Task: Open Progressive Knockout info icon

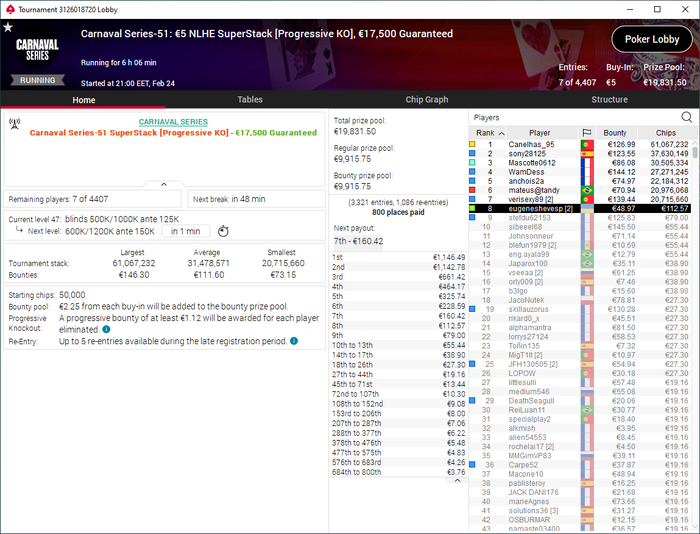Action: (106, 330)
